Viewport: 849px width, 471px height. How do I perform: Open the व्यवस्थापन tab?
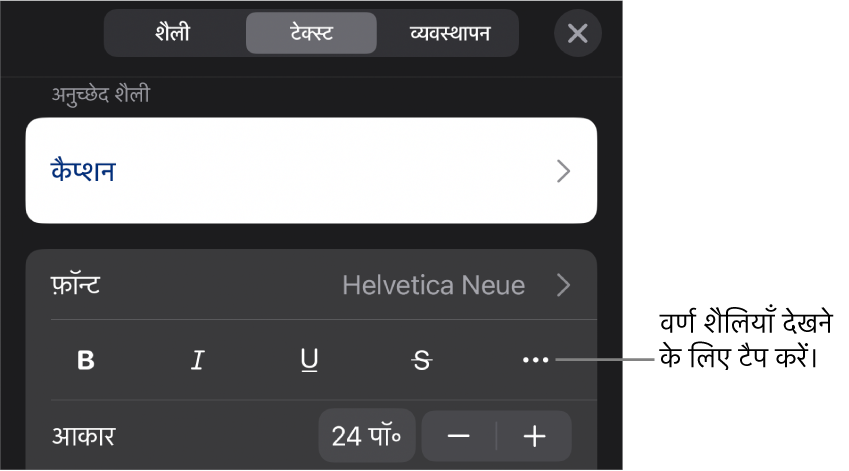[450, 33]
